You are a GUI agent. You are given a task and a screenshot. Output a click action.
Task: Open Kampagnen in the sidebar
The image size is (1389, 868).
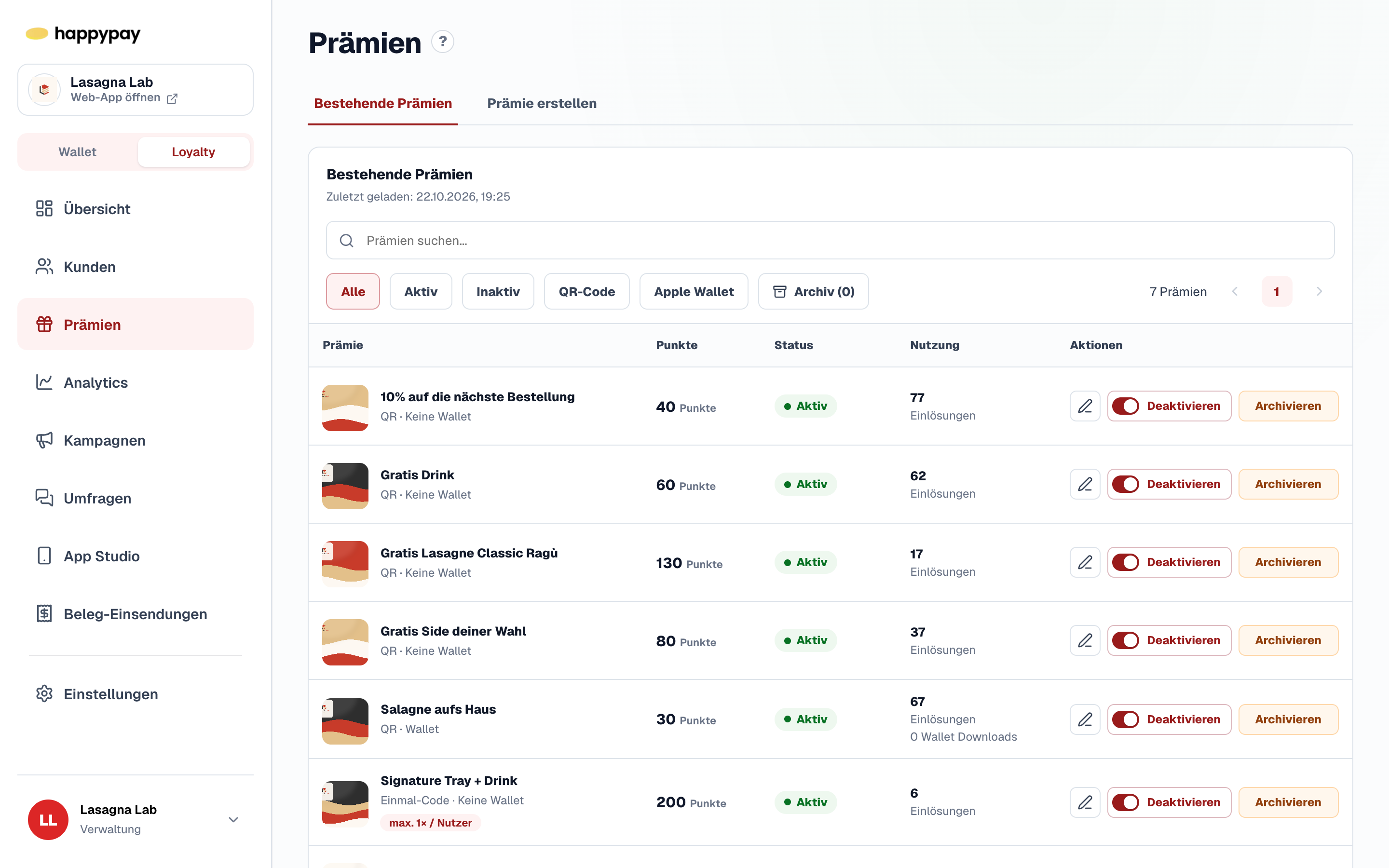pos(136,440)
